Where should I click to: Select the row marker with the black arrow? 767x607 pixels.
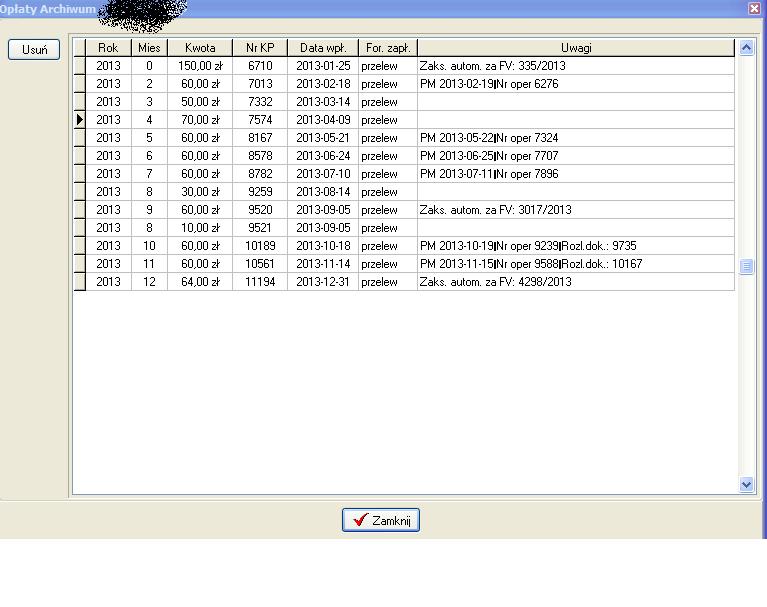[x=80, y=120]
